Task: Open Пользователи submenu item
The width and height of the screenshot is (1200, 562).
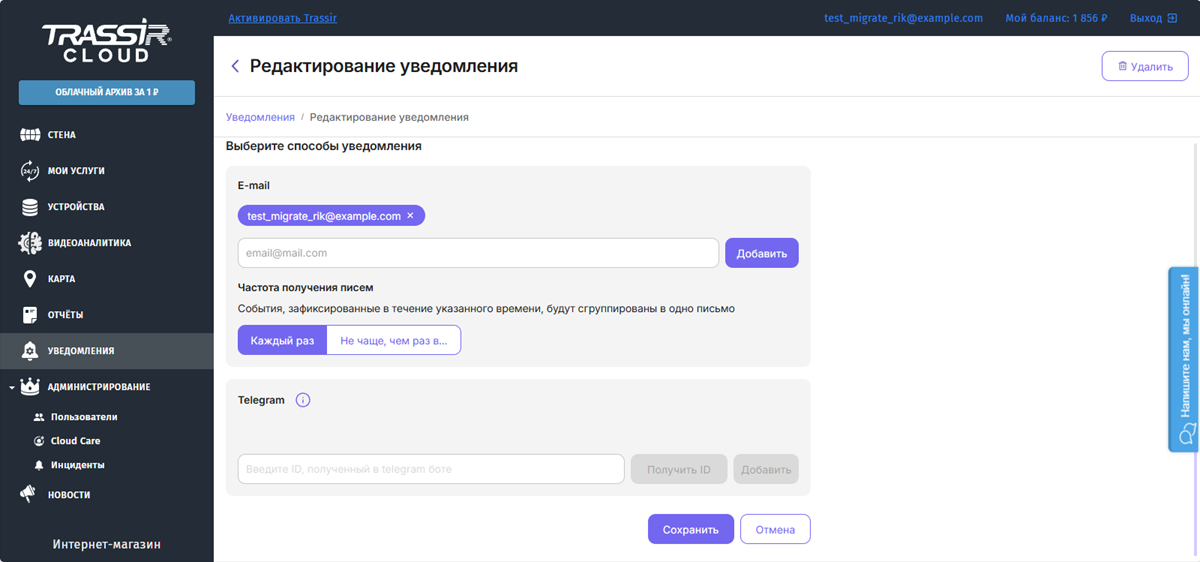Action: pos(83,417)
